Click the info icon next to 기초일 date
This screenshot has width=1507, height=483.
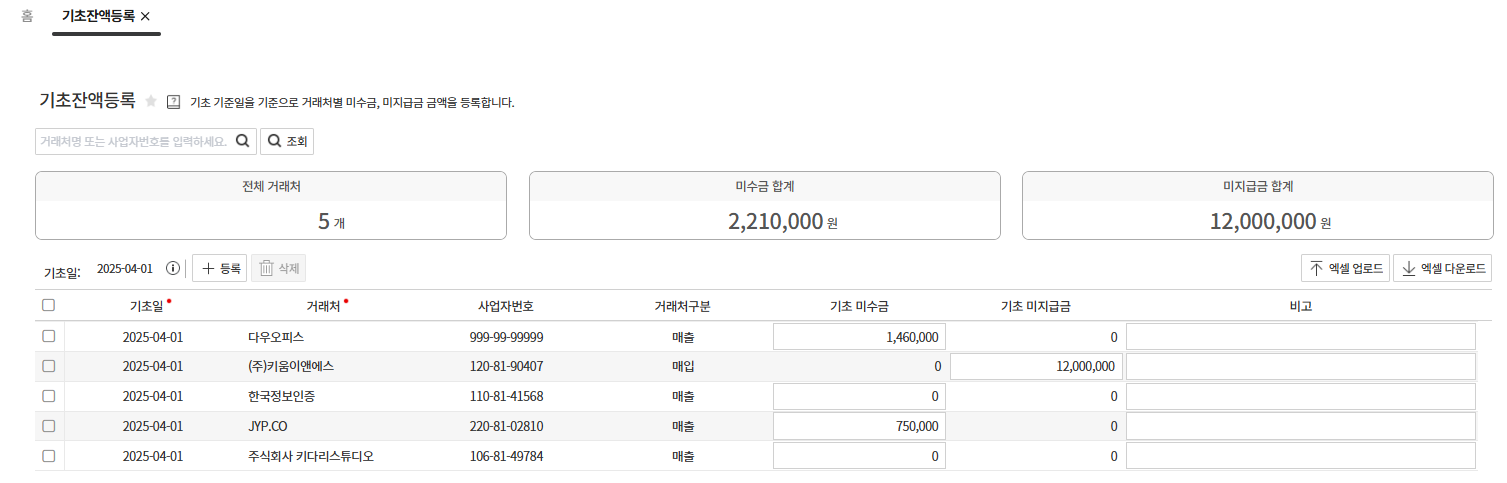(x=173, y=268)
